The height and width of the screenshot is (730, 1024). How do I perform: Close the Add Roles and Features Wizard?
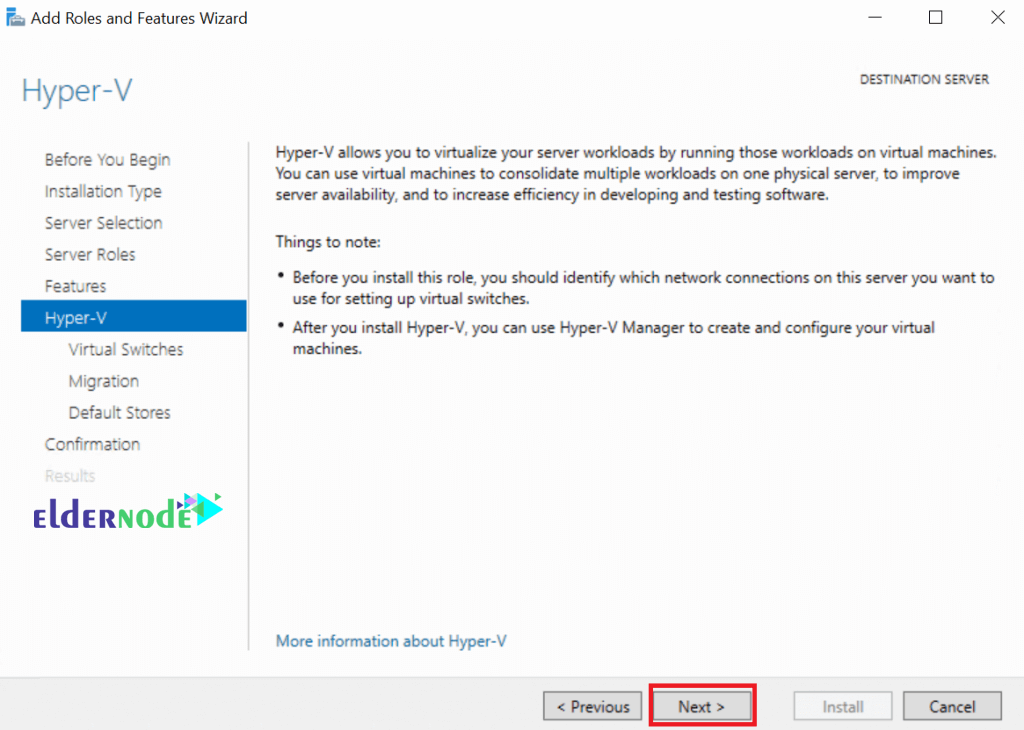click(997, 18)
